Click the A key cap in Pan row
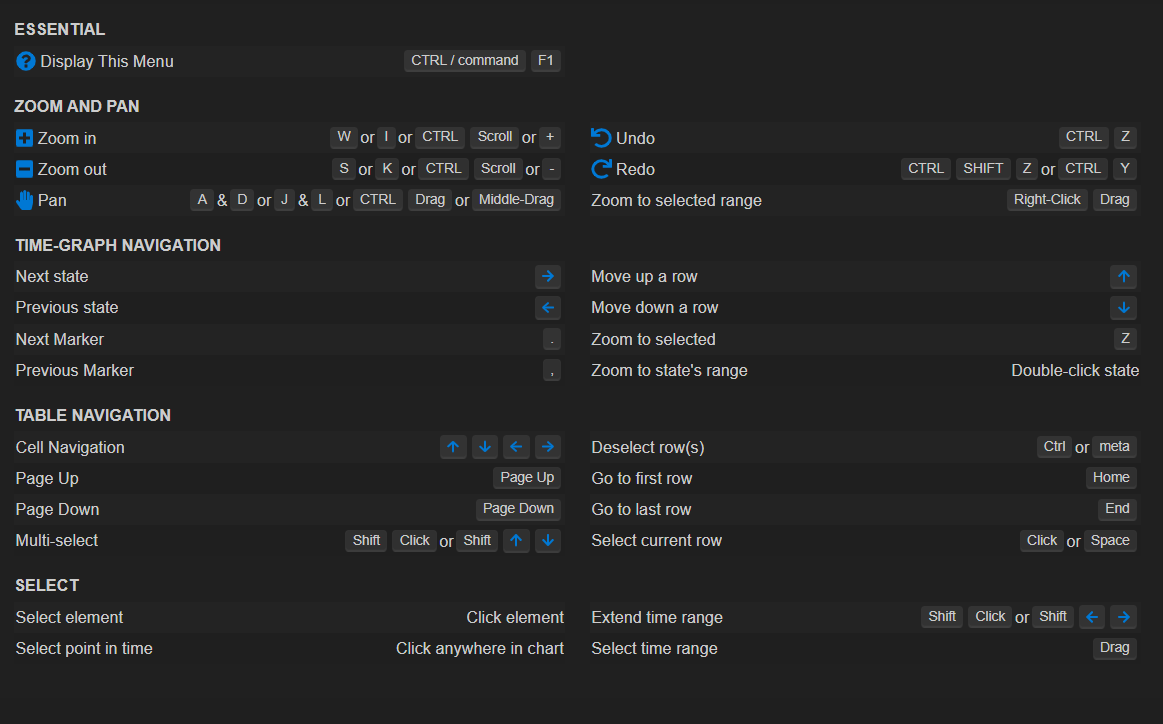Image resolution: width=1163 pixels, height=724 pixels. pyautogui.click(x=202, y=200)
